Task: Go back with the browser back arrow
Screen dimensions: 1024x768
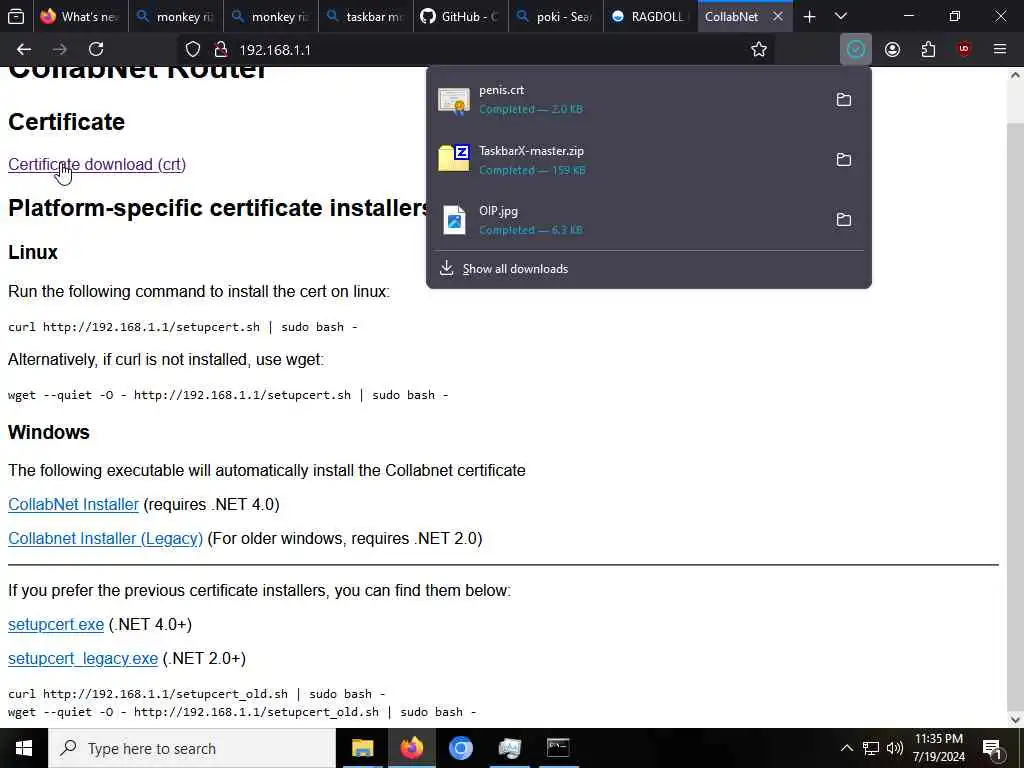Action: pyautogui.click(x=24, y=49)
